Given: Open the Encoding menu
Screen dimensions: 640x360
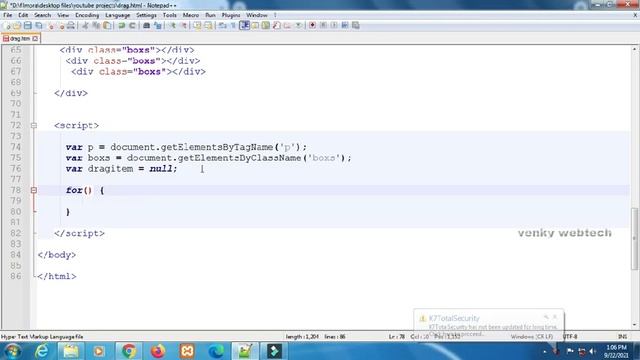Looking at the screenshot, I should click(87, 15).
